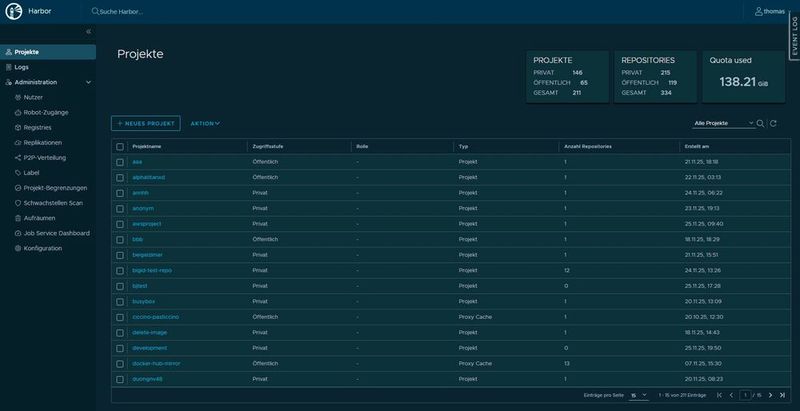
Task: Jump to first page of projects
Action: tap(719, 395)
